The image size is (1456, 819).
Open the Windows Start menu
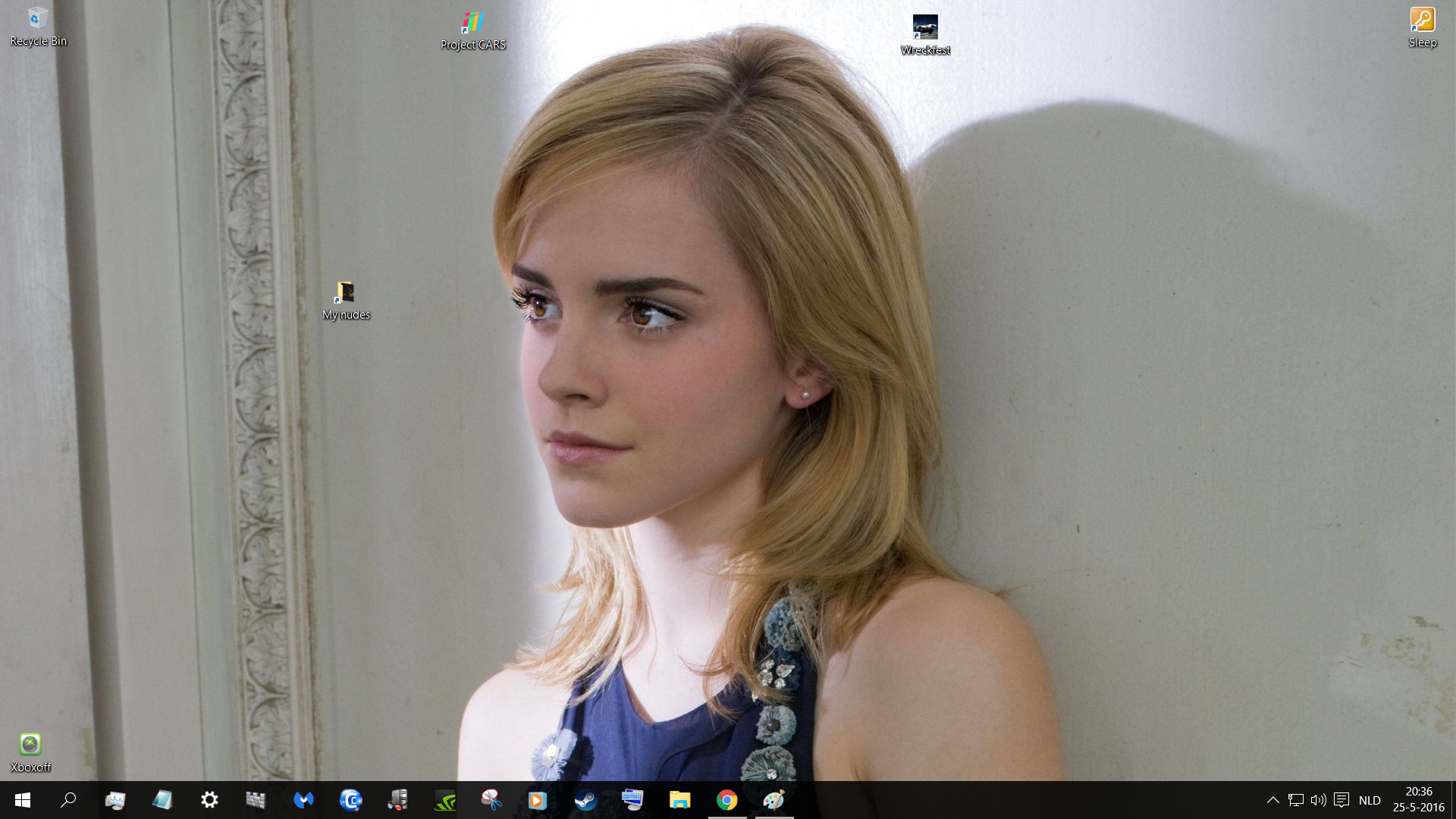23,800
